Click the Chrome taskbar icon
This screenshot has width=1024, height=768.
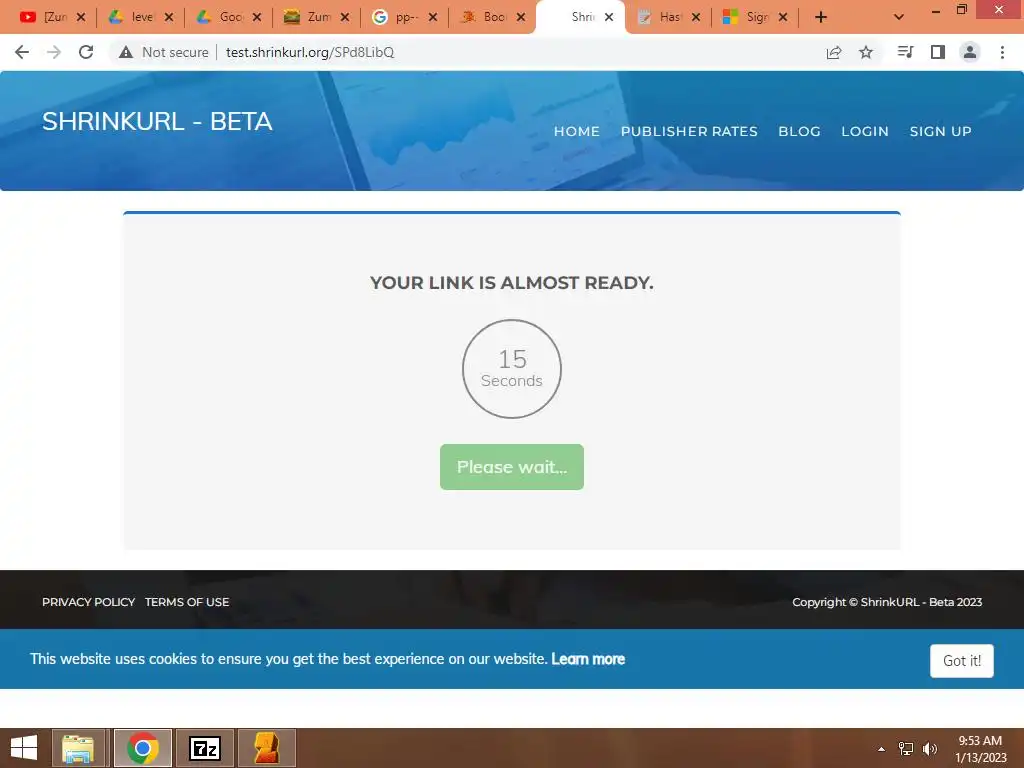coord(143,748)
